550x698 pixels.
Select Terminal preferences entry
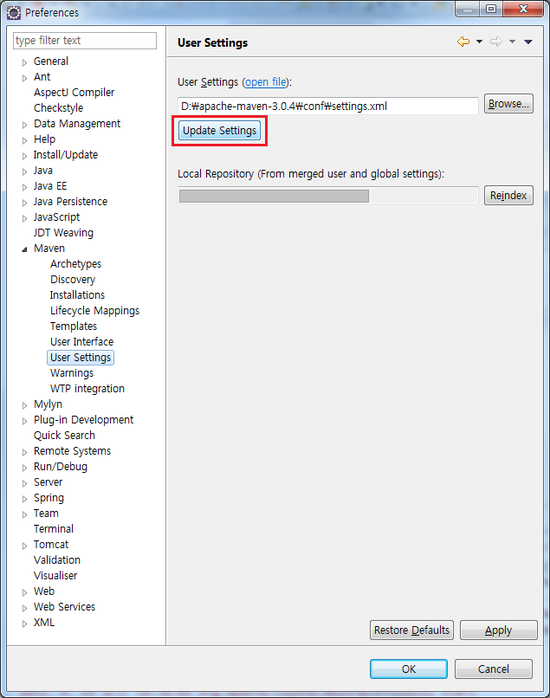click(53, 529)
